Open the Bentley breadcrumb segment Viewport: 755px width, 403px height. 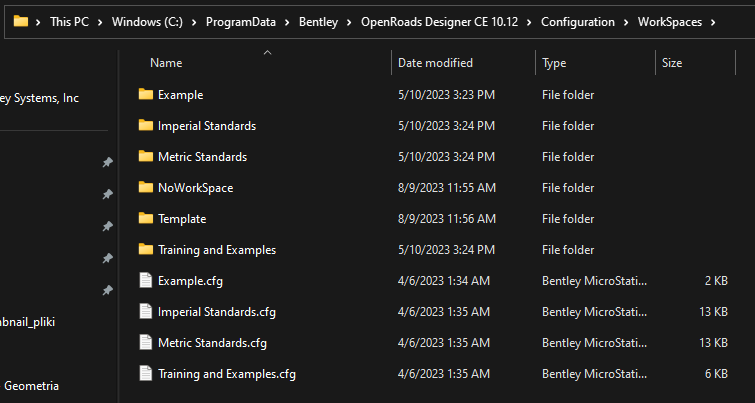point(318,22)
